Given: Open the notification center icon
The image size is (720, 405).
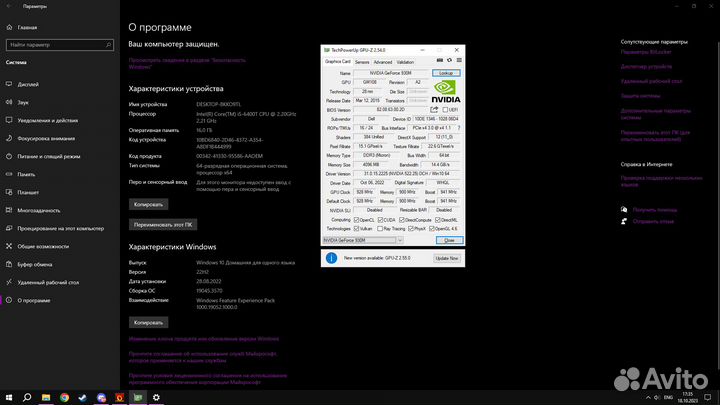Looking at the screenshot, I should (x=708, y=398).
